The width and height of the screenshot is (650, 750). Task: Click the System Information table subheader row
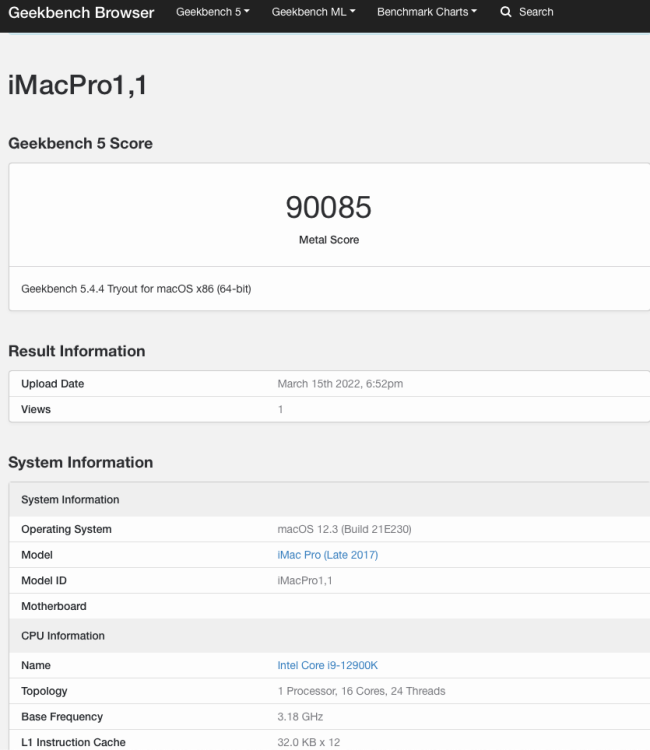point(329,499)
